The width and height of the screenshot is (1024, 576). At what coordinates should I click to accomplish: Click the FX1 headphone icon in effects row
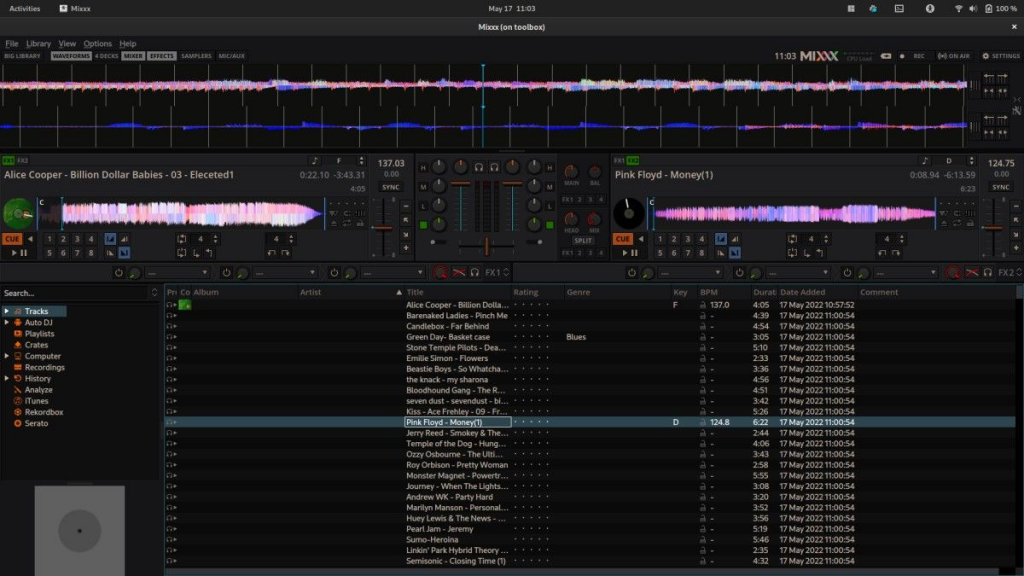point(475,272)
